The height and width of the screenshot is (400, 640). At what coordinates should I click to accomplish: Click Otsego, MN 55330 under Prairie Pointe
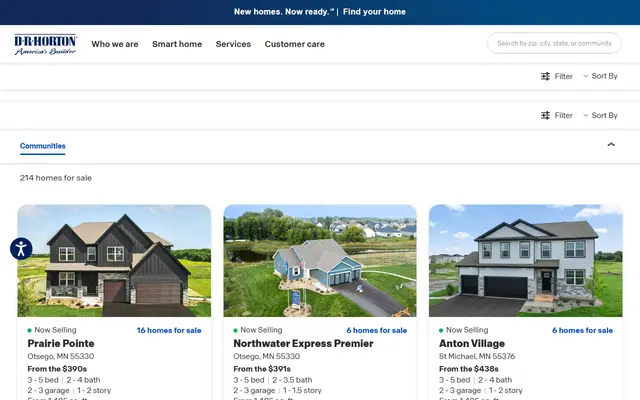pos(61,356)
